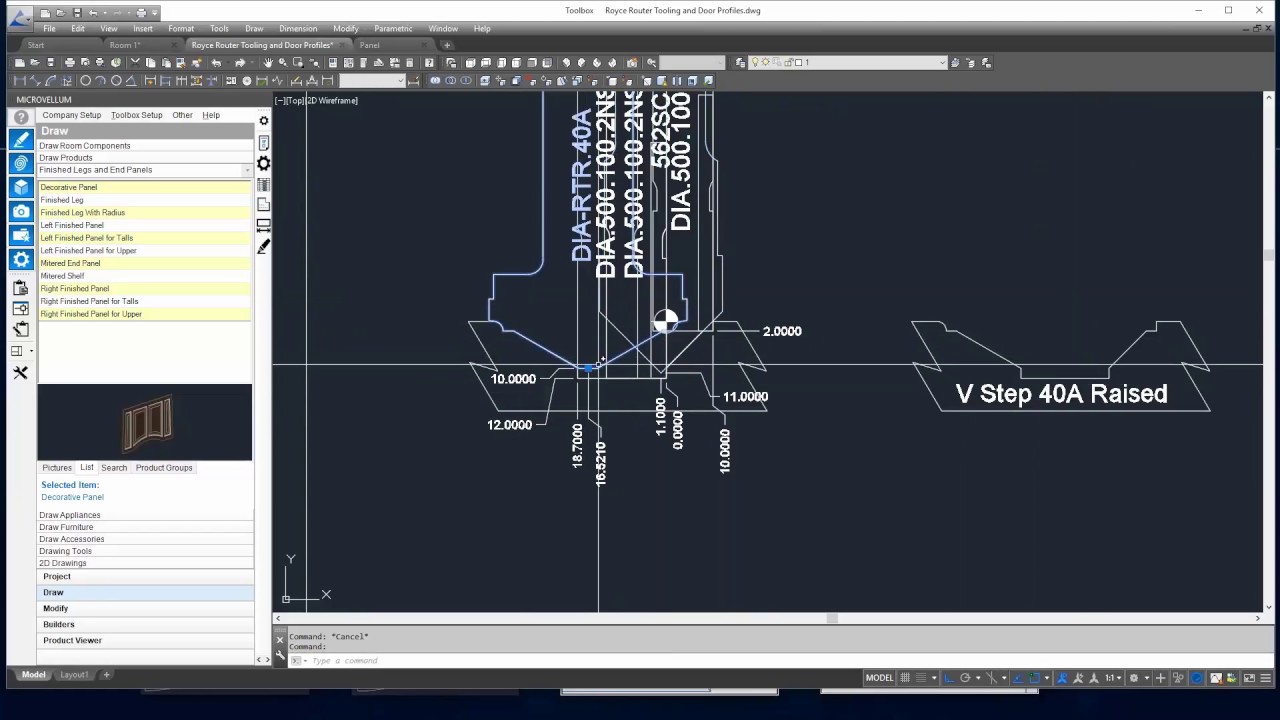The height and width of the screenshot is (720, 1280).
Task: Click the toolbar Help question icon
Action: point(429,63)
